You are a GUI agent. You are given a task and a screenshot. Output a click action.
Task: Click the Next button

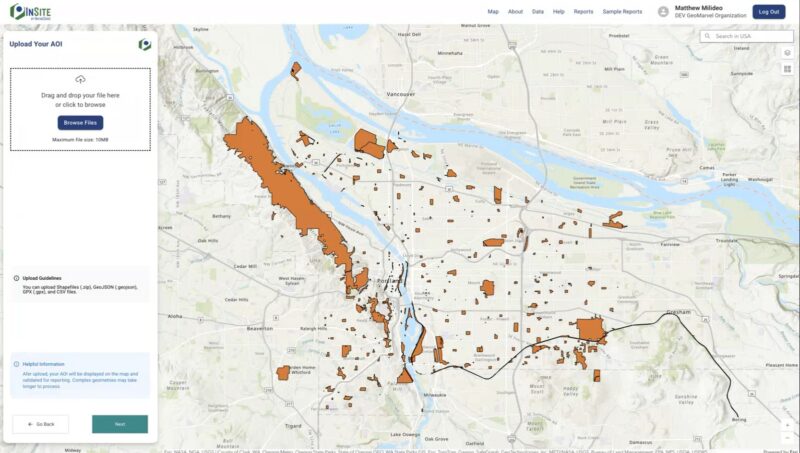120,424
